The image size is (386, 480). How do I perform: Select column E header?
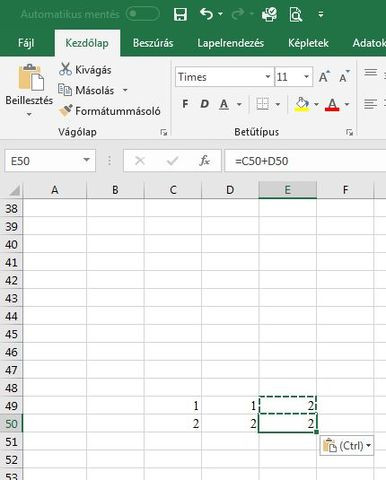coord(287,190)
